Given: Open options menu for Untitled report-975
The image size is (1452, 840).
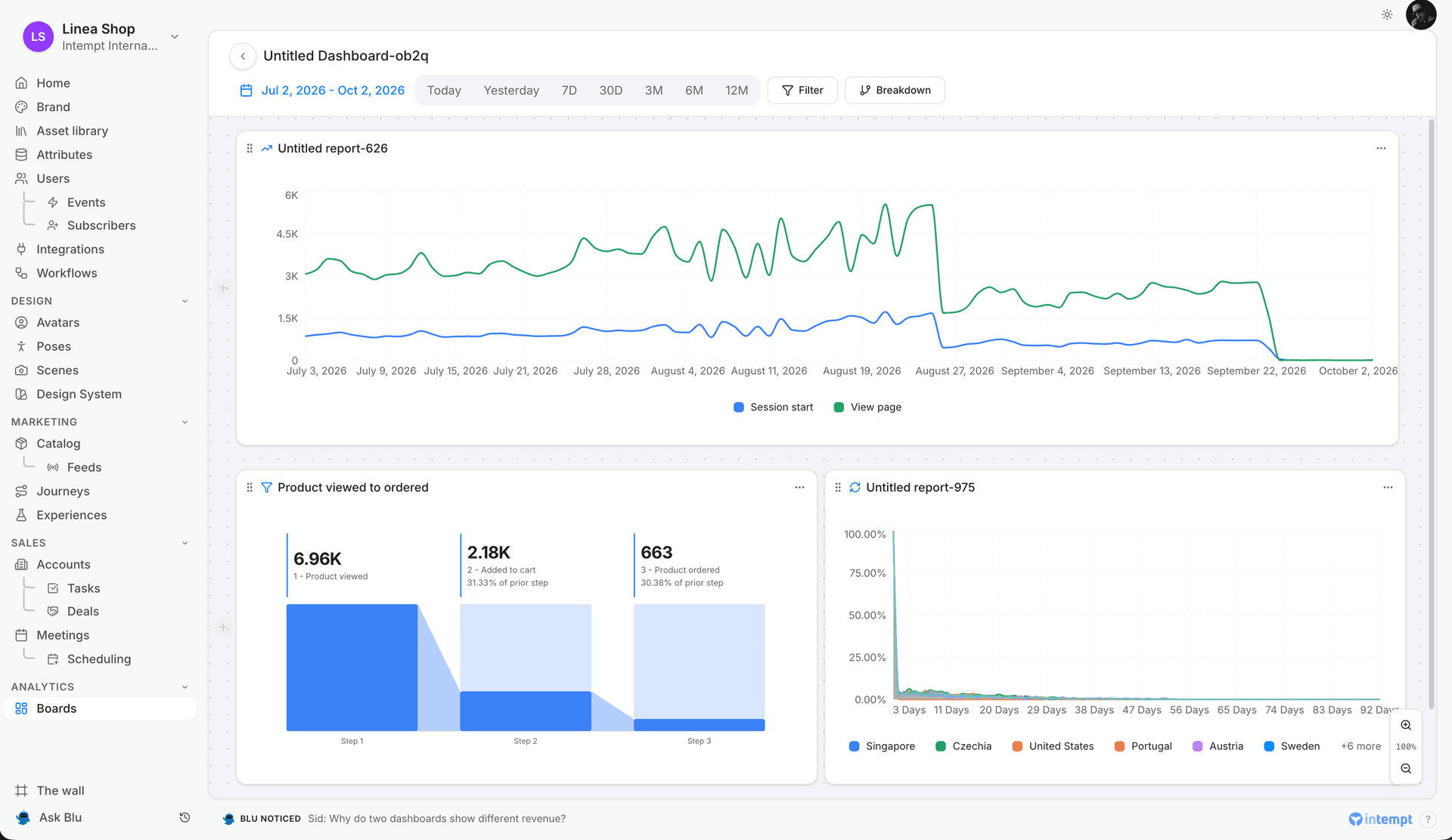Looking at the screenshot, I should 1388,488.
